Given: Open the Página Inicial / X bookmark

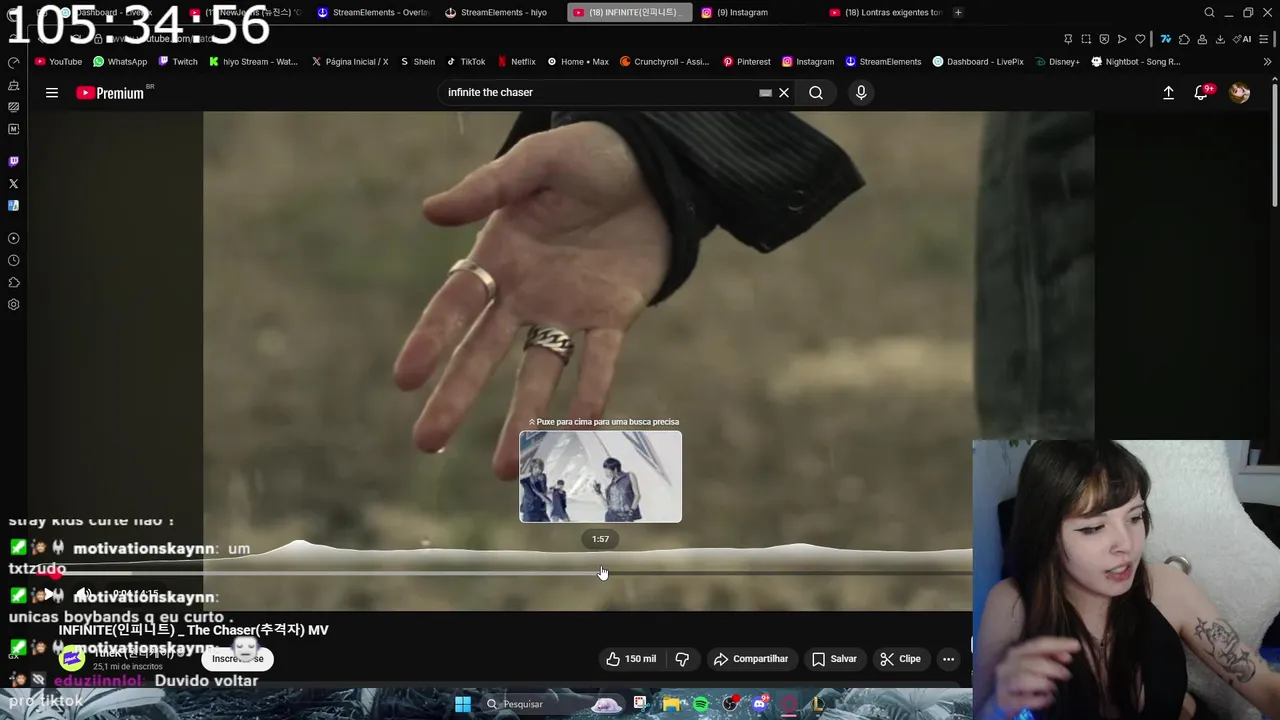Looking at the screenshot, I should (350, 62).
